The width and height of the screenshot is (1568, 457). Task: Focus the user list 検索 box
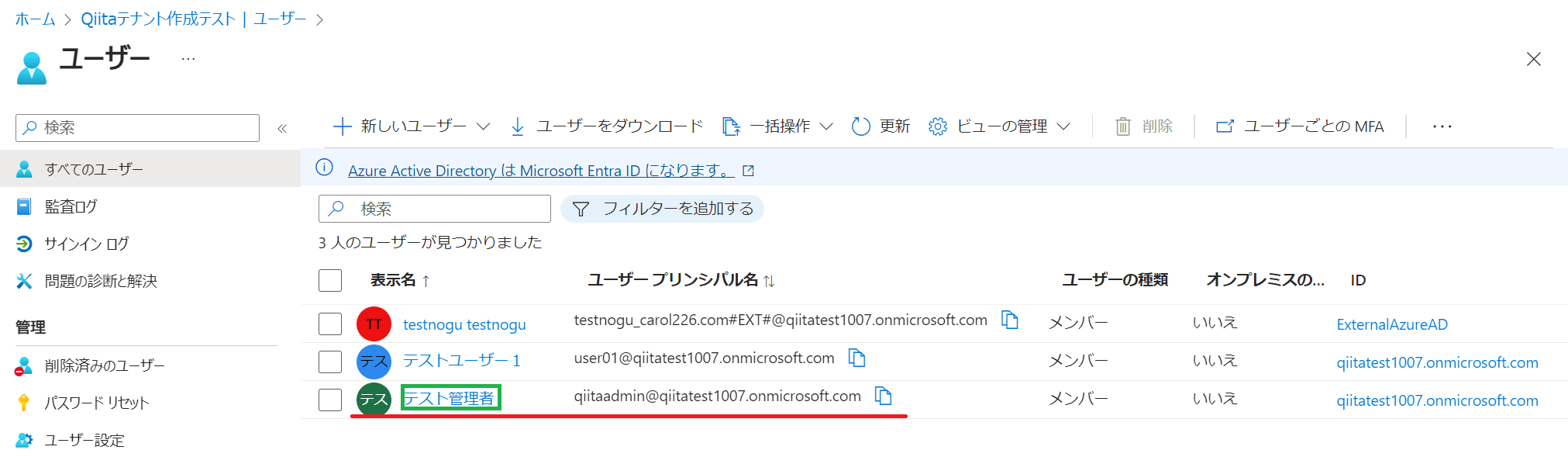pyautogui.click(x=435, y=209)
